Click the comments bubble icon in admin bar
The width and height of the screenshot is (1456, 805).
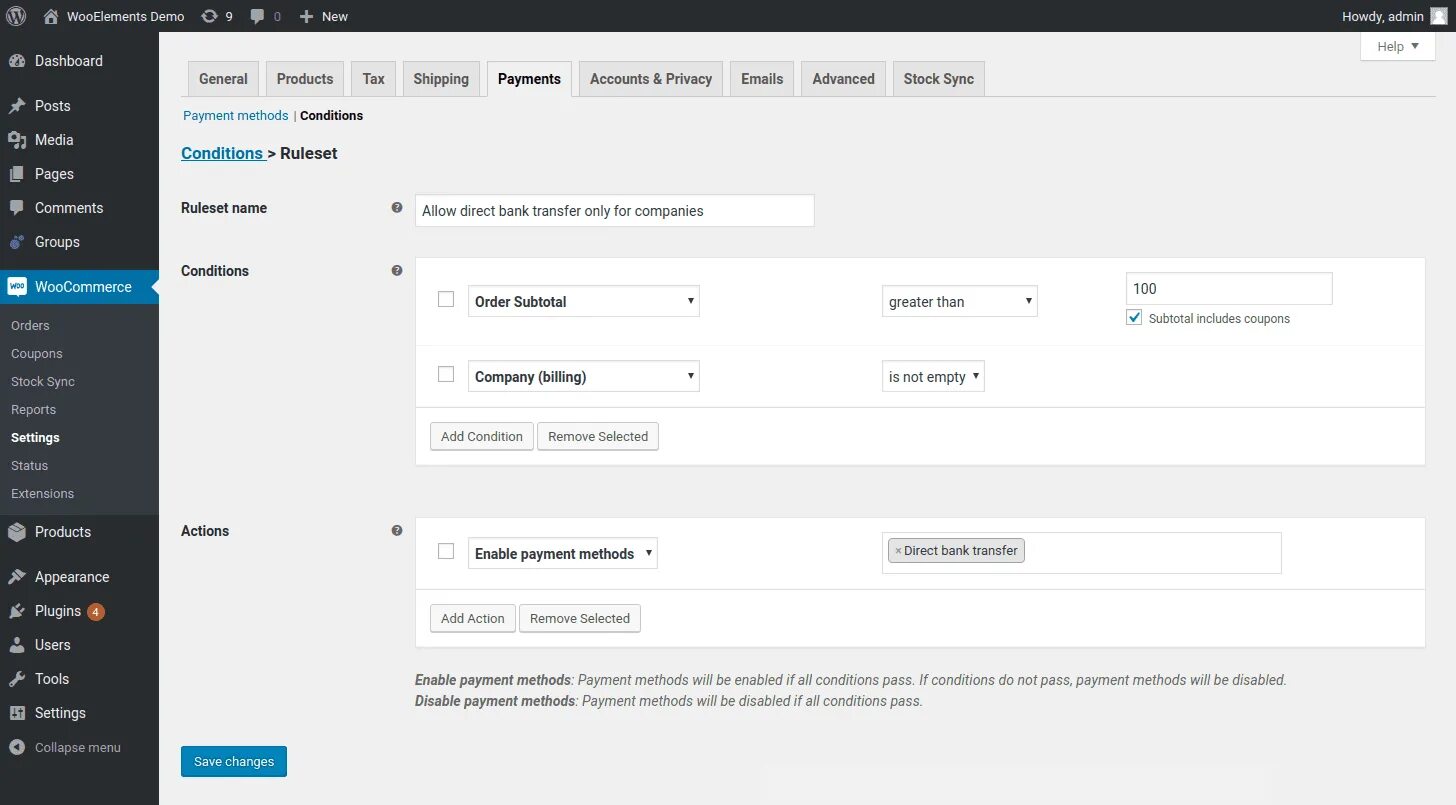tap(258, 16)
